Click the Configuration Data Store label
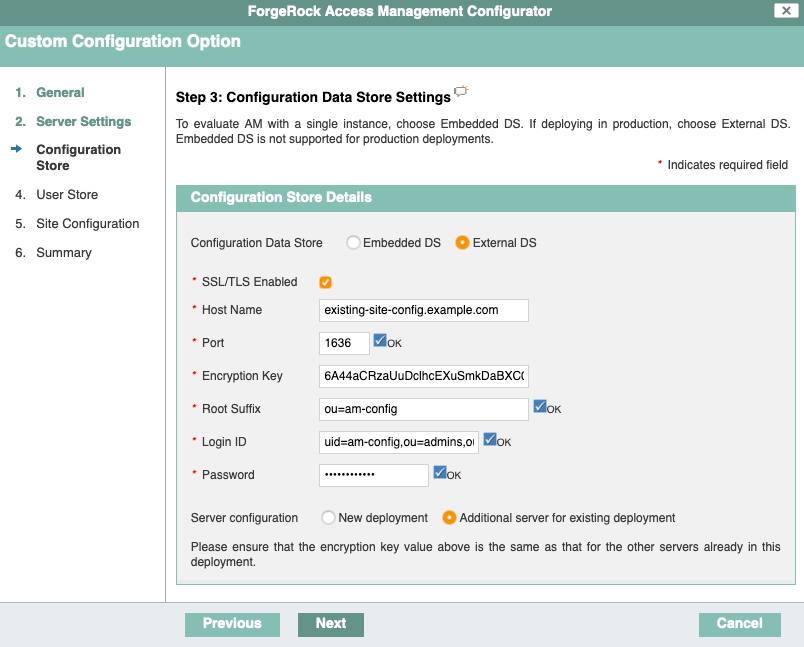Viewport: 804px width, 647px height. (x=256, y=242)
